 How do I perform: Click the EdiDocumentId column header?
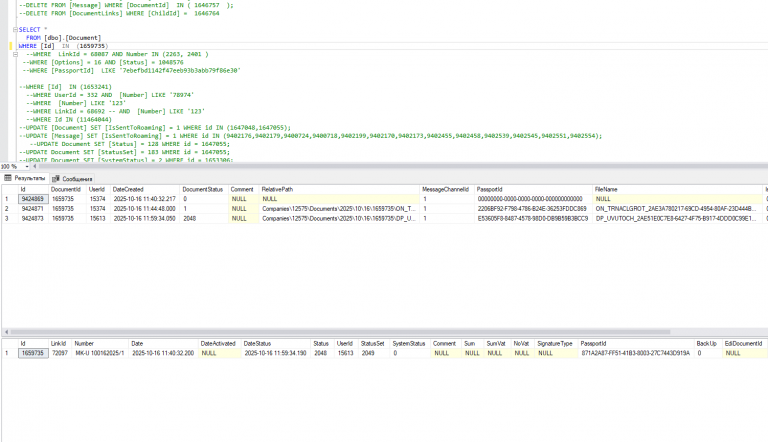(743, 343)
